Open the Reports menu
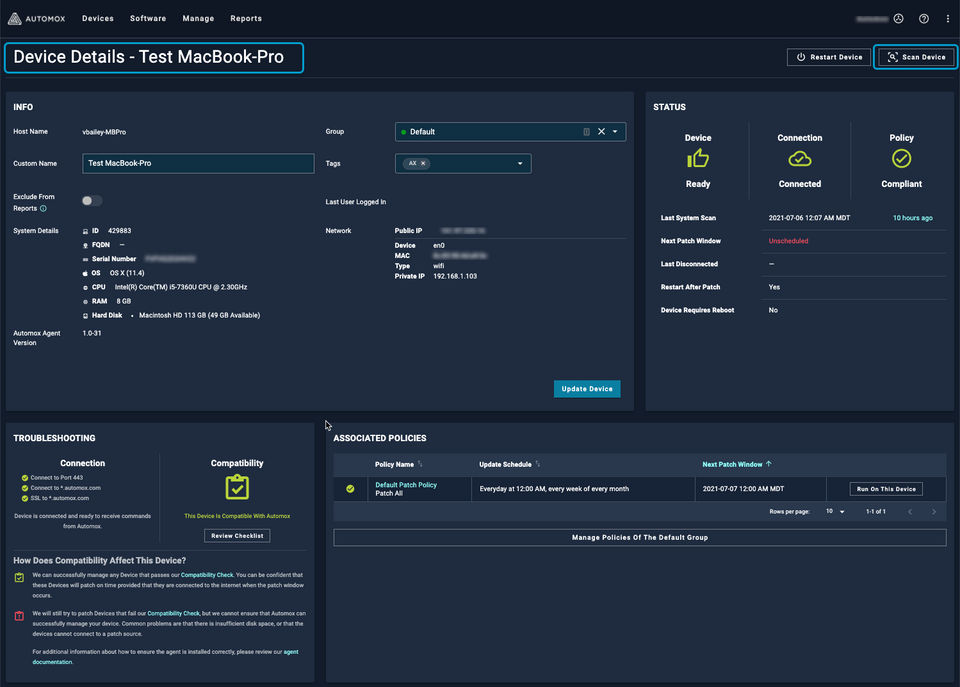Screen dimensions: 960x687 246,18
